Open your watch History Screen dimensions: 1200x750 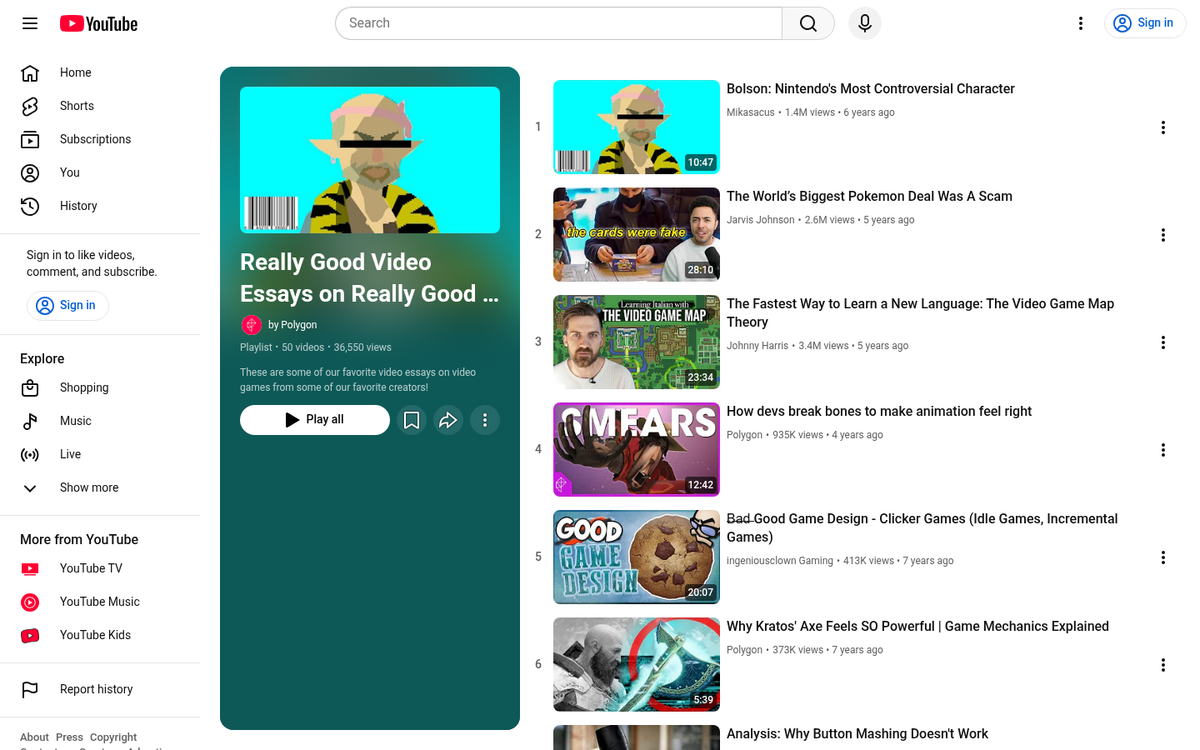[78, 206]
